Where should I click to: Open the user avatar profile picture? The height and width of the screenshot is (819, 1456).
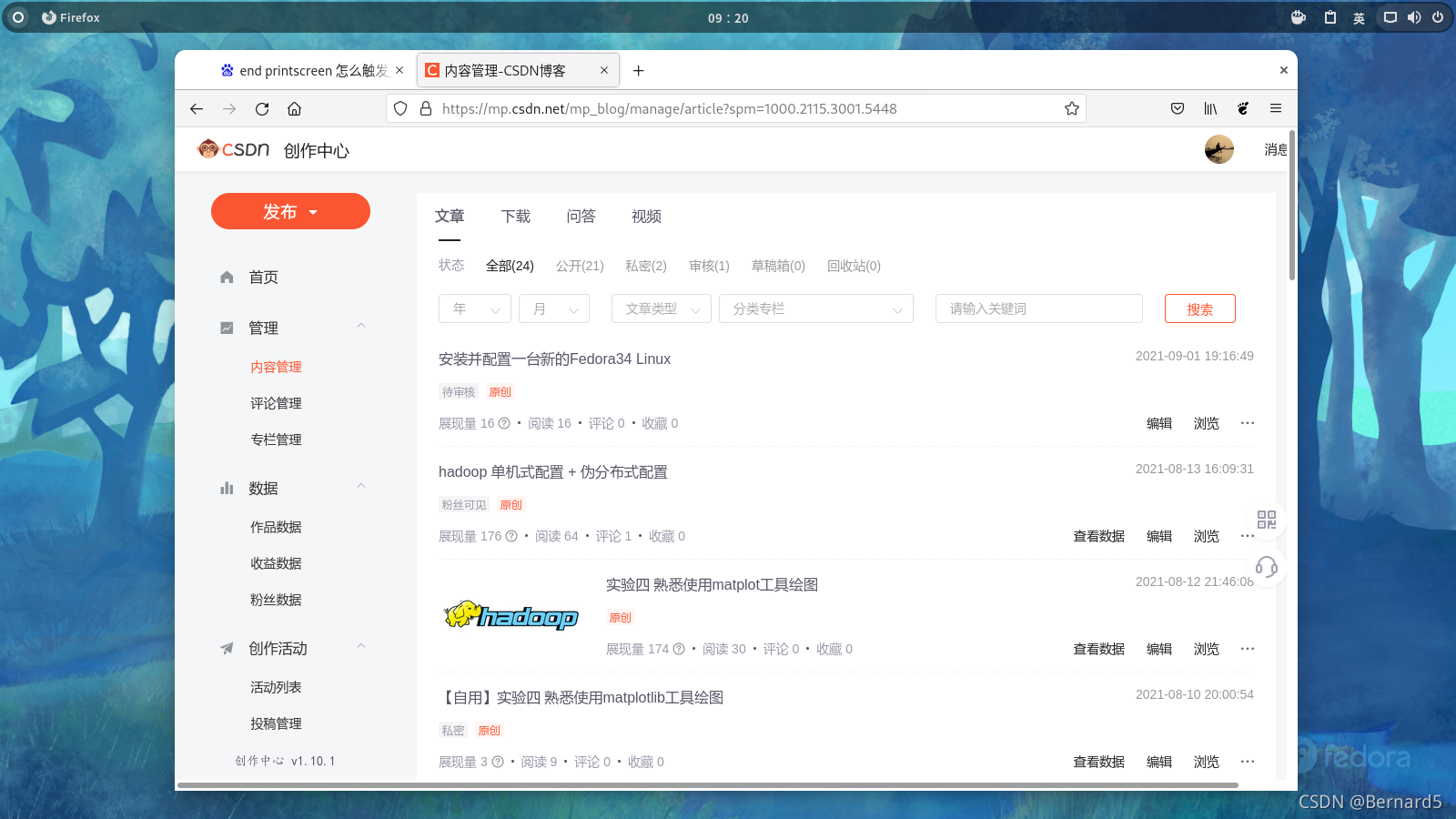[1219, 149]
